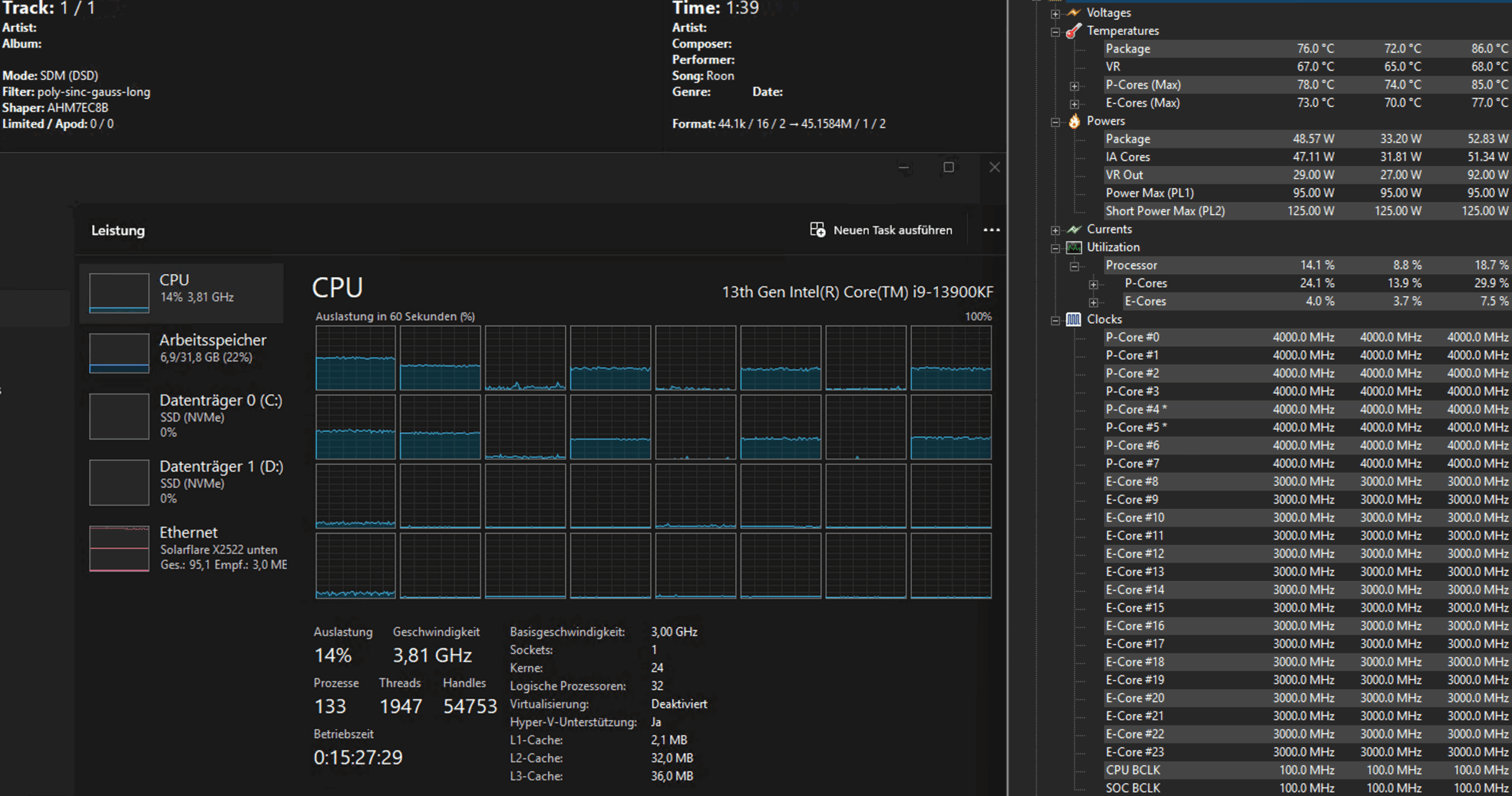
Task: Select the P-Core #4 clock row
Action: coord(1135,410)
